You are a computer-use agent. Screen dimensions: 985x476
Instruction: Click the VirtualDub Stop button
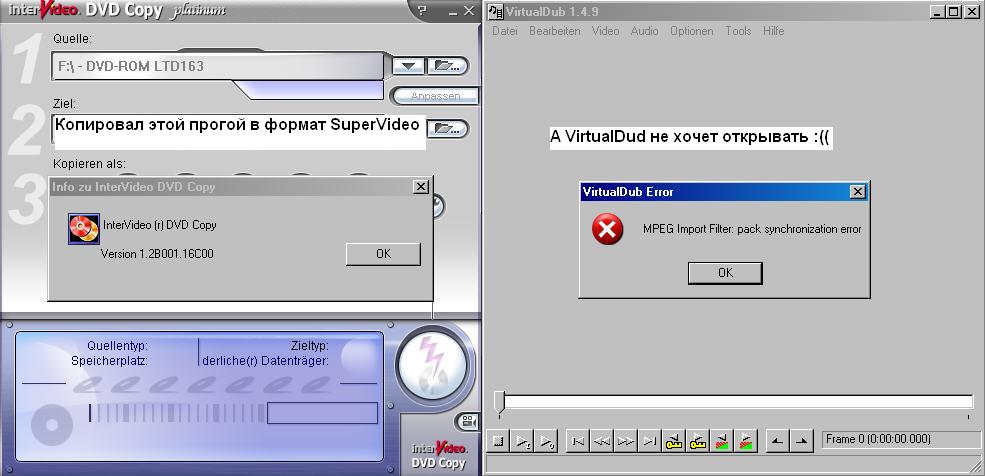499,441
